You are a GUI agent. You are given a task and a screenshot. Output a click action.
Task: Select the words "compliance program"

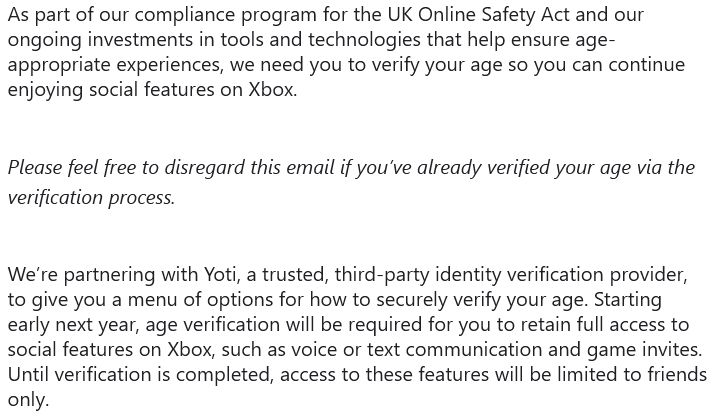(x=225, y=16)
